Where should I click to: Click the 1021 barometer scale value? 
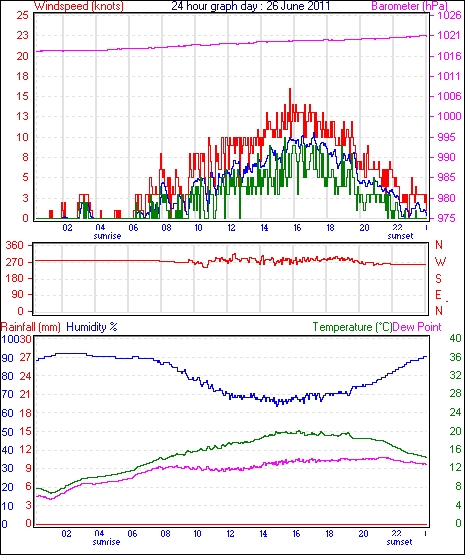pyautogui.click(x=449, y=35)
